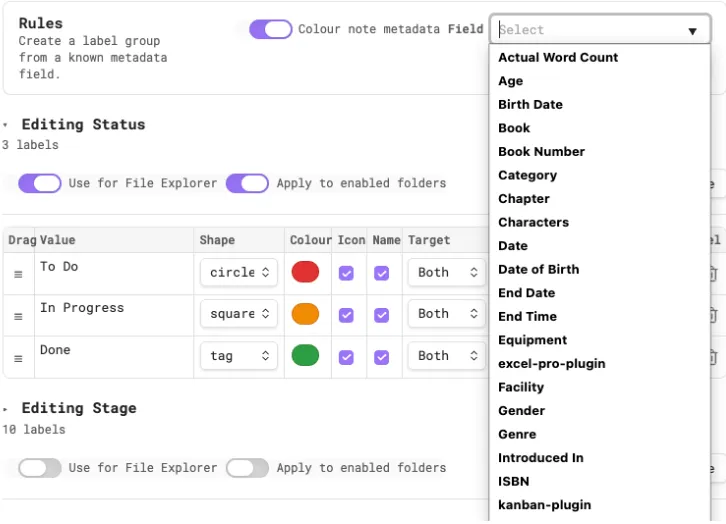The height and width of the screenshot is (524, 726).
Task: Choose kanban-plugin option
Action: (x=600, y=505)
